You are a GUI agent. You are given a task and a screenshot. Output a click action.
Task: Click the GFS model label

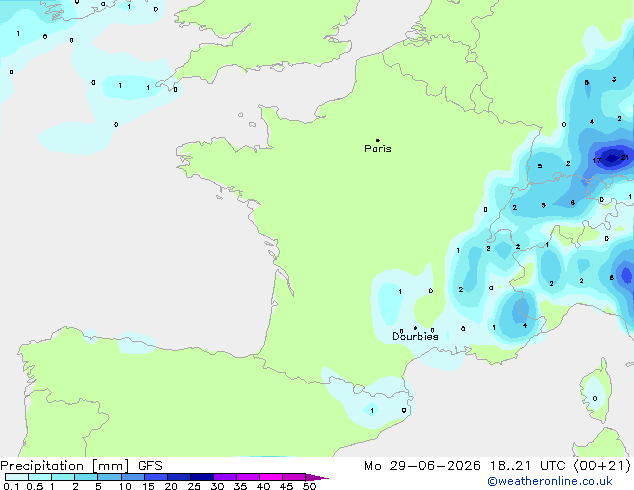150,466
